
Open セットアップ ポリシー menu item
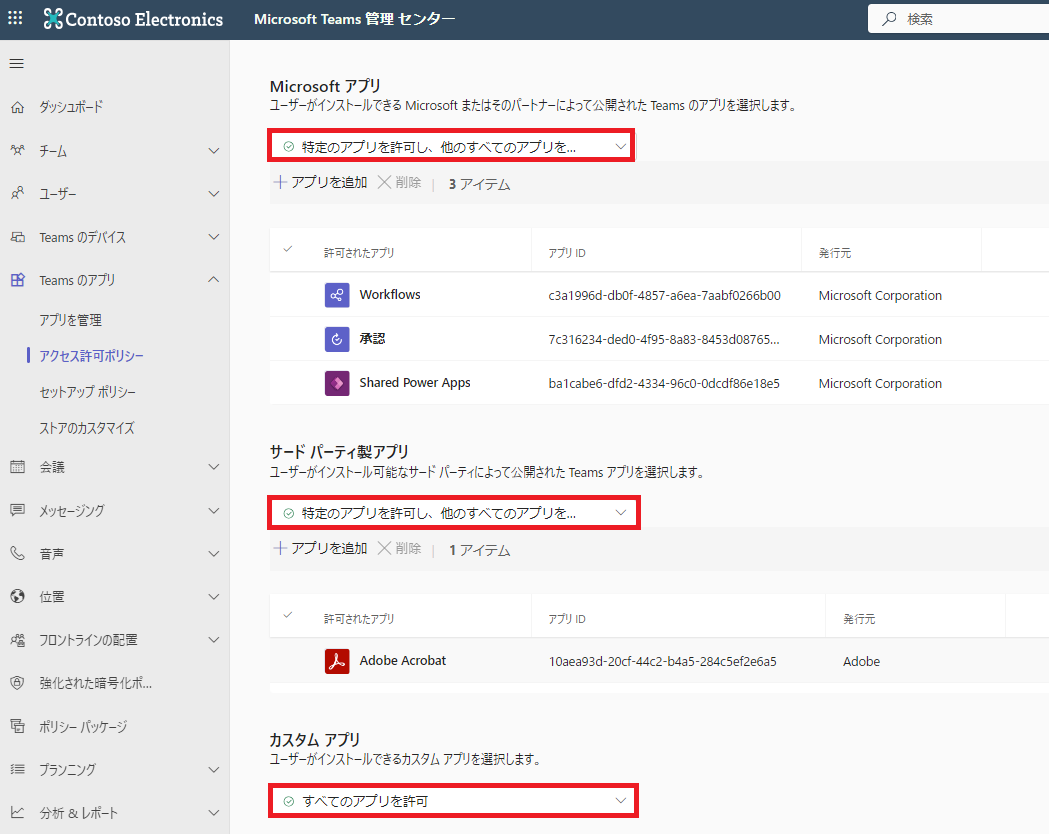88,392
